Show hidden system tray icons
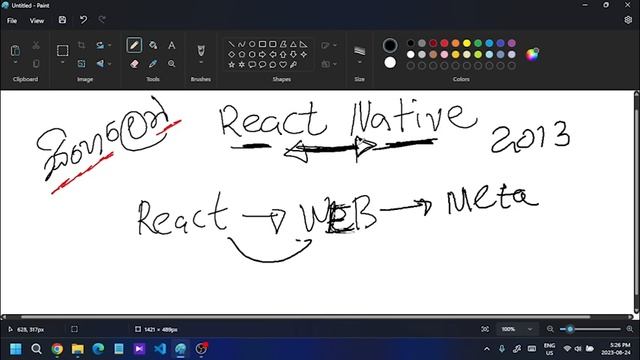640x360 pixels. 487,349
